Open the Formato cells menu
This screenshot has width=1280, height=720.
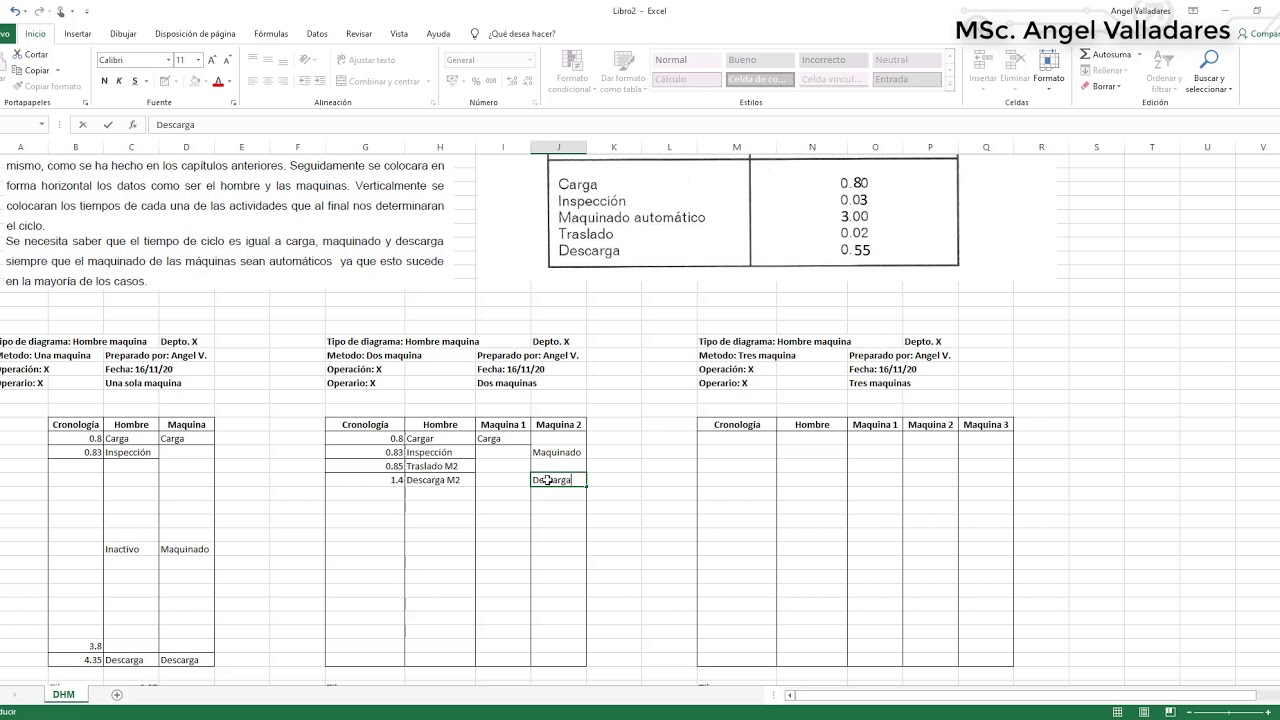[1049, 69]
